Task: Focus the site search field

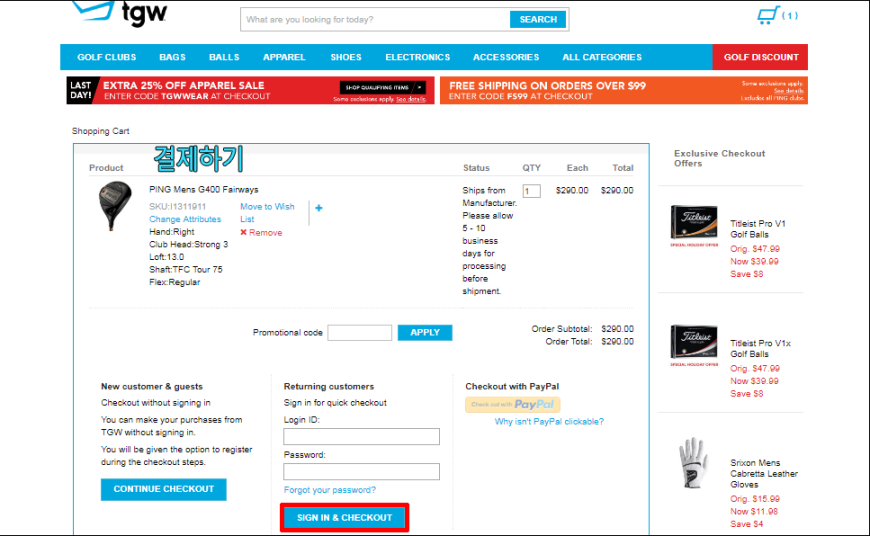Action: [375, 19]
